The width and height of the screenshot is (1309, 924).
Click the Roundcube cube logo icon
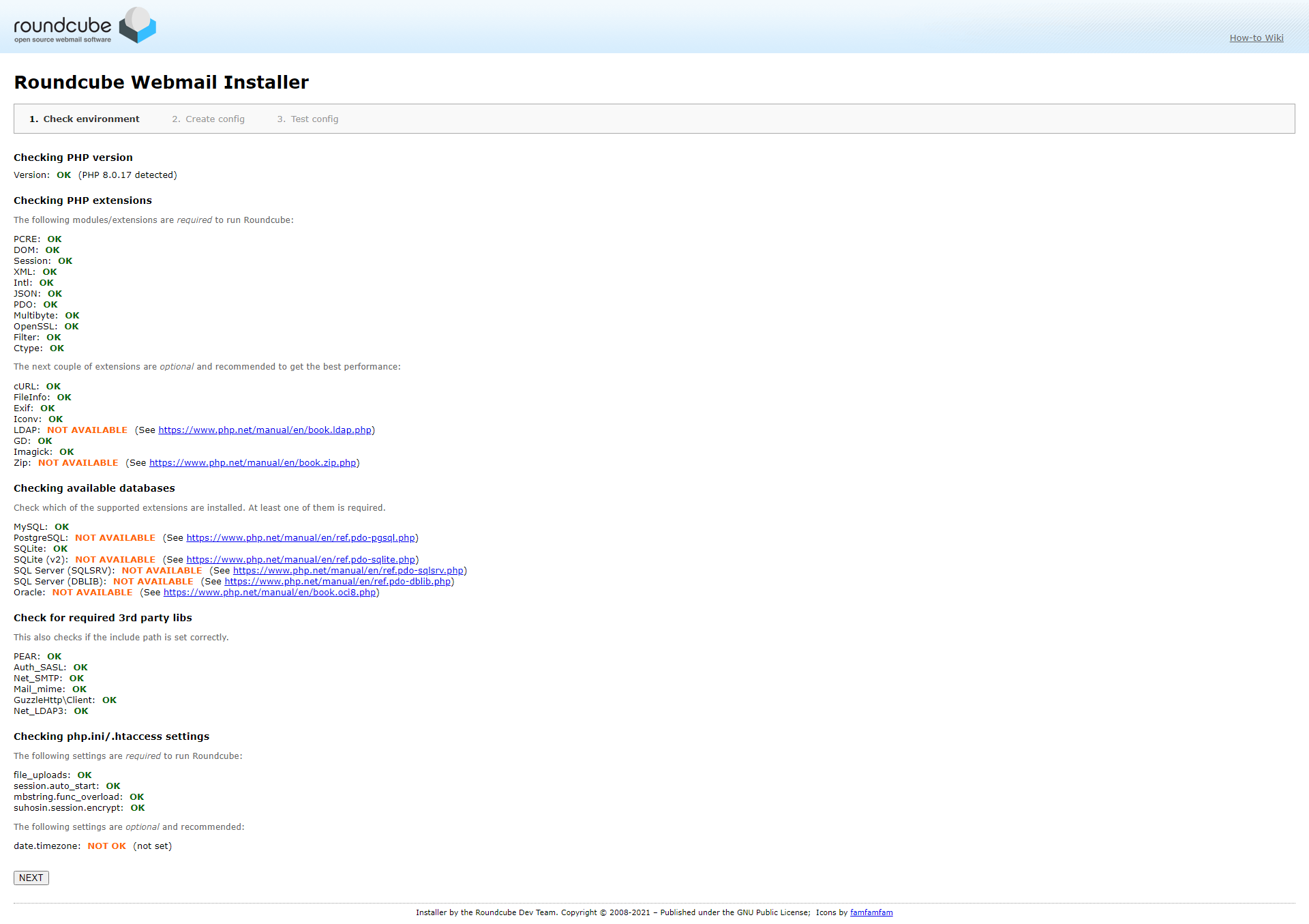(x=138, y=25)
